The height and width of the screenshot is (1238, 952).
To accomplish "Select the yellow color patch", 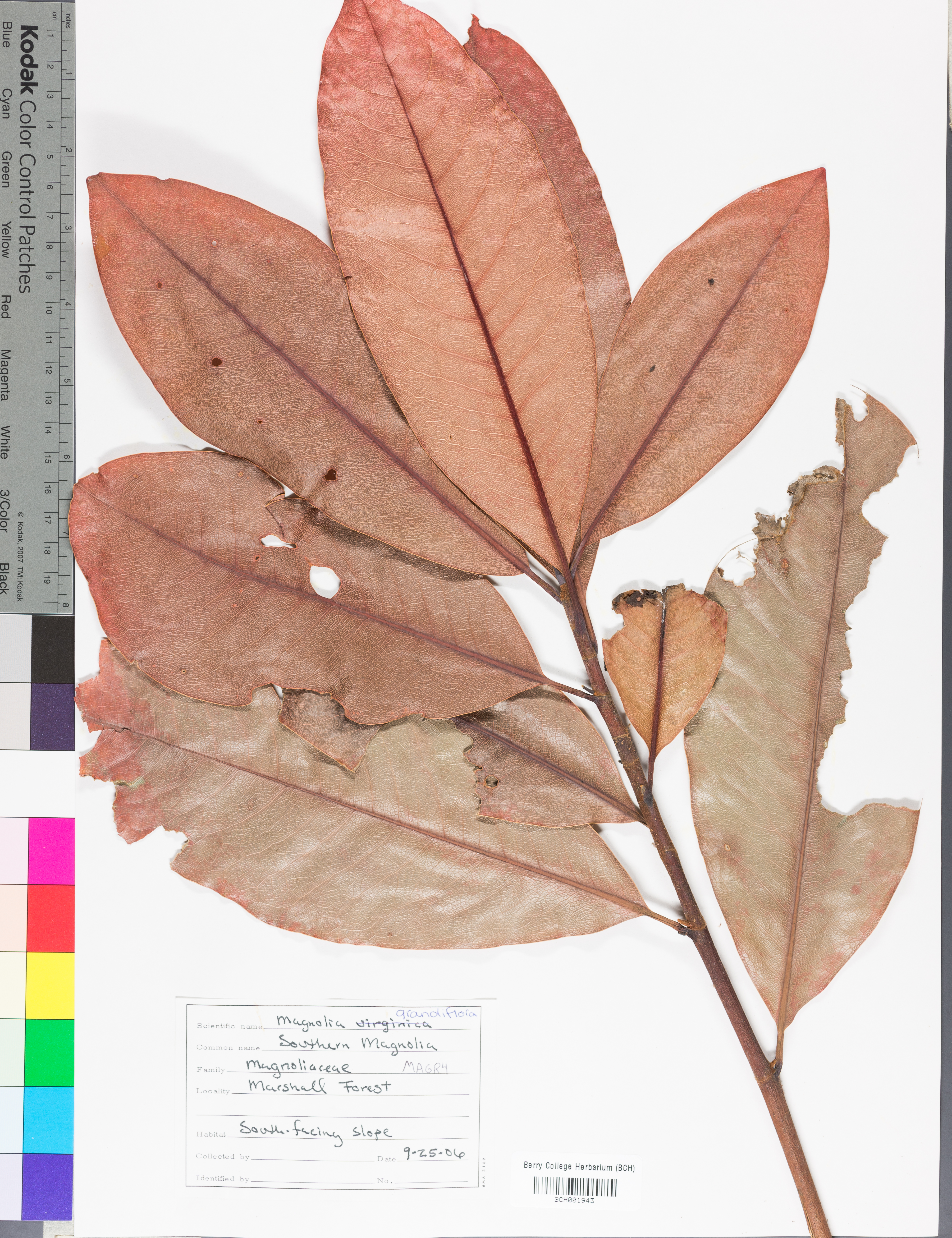I will tap(51, 985).
